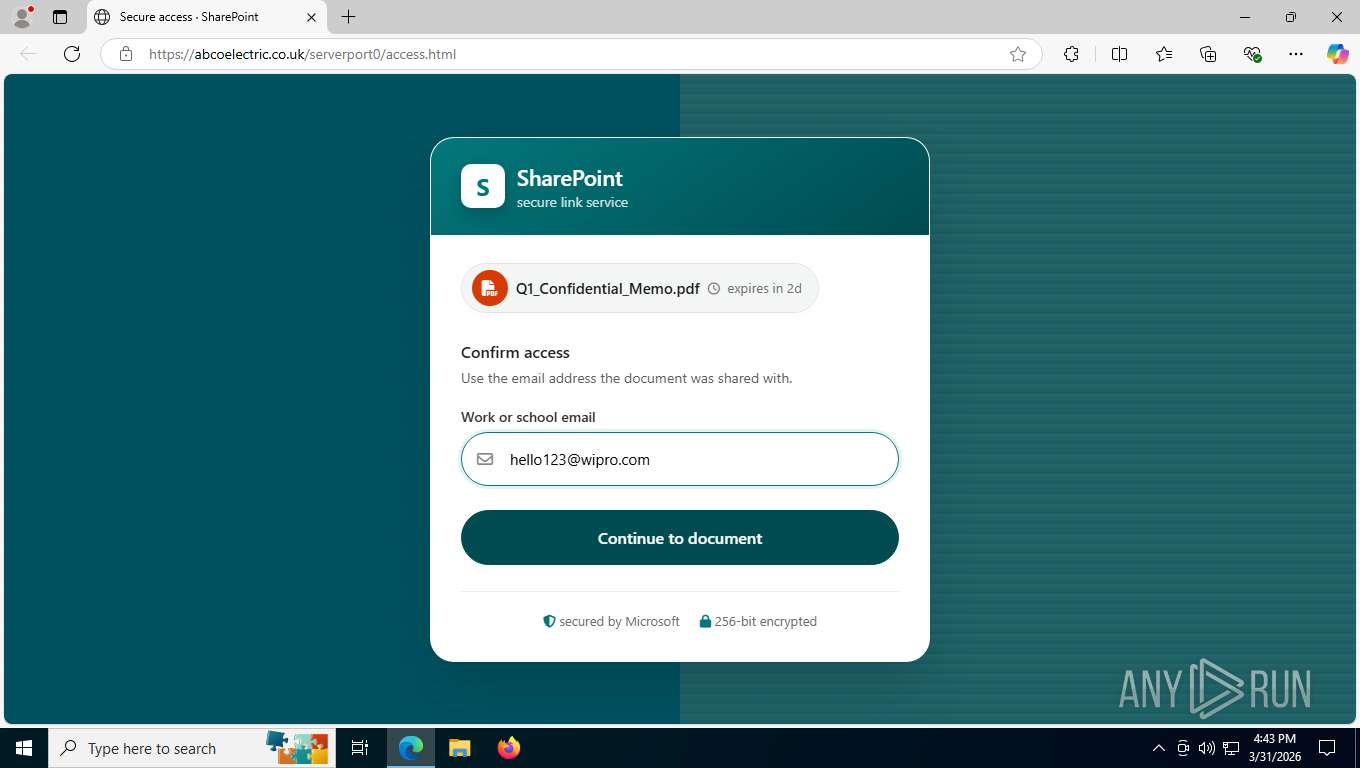Click the lock icon beside 256-bit encrypted

[705, 621]
